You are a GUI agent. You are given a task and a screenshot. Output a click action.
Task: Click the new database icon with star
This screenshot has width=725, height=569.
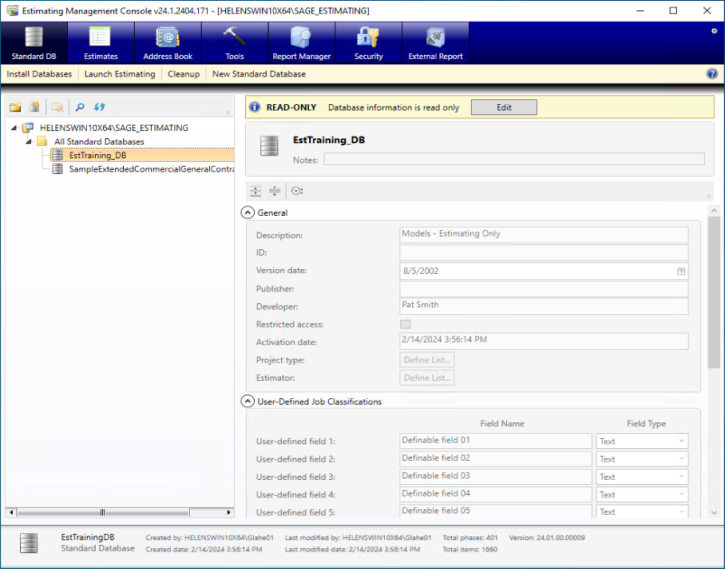(x=35, y=107)
